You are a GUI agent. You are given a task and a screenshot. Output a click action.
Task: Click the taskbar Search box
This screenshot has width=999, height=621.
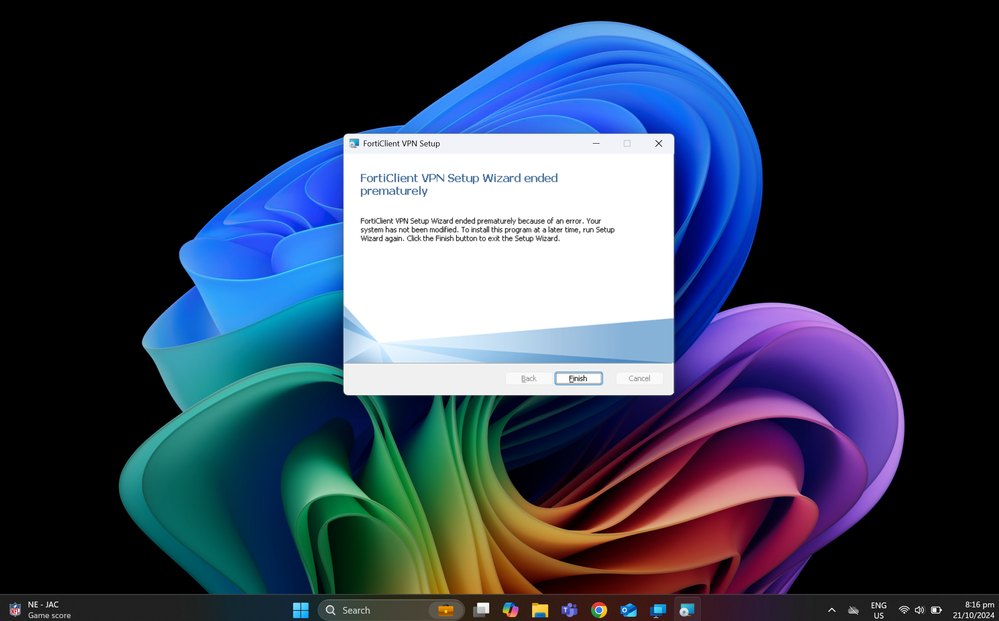click(x=391, y=610)
